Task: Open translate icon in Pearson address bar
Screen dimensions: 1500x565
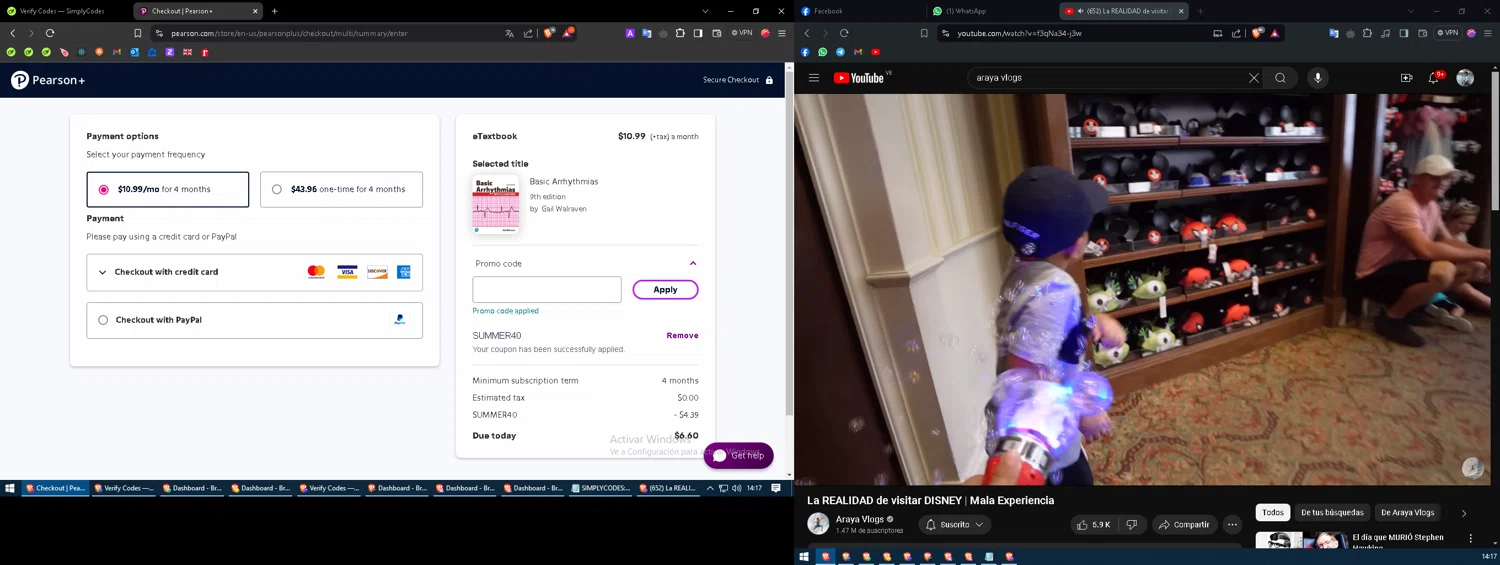Action: coord(509,33)
